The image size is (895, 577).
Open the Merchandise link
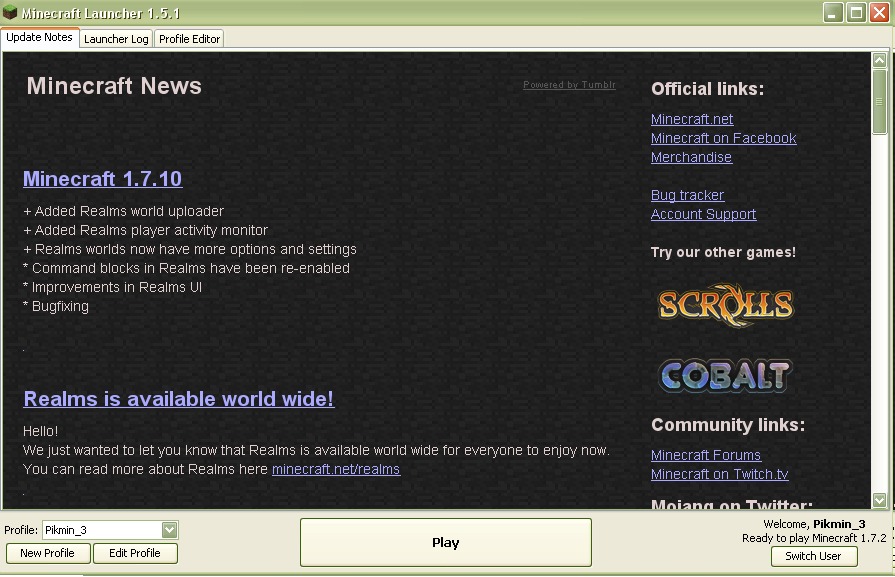pyautogui.click(x=691, y=157)
